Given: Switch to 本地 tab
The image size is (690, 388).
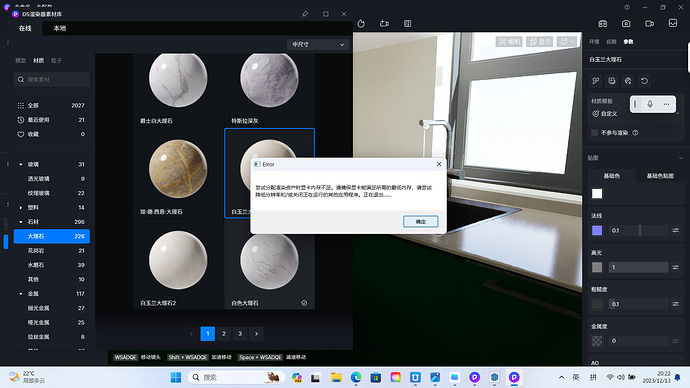Looking at the screenshot, I should click(x=59, y=28).
